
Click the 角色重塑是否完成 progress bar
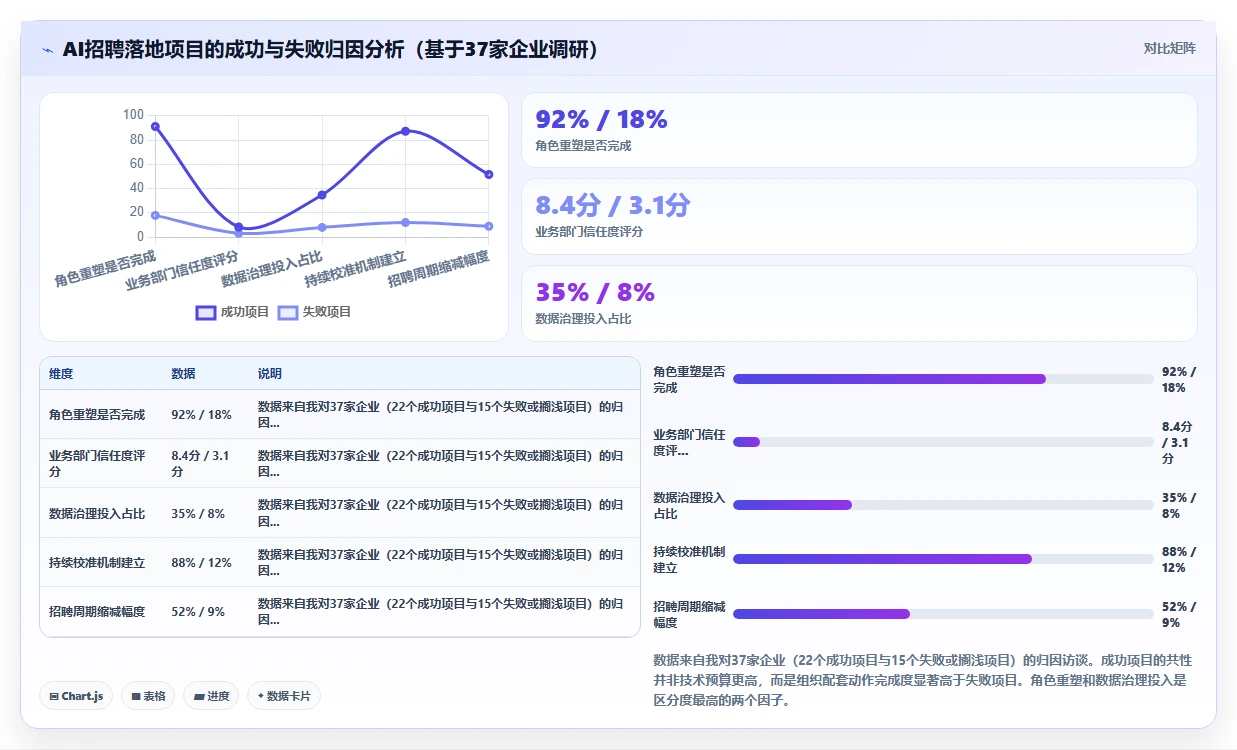[x=943, y=379]
